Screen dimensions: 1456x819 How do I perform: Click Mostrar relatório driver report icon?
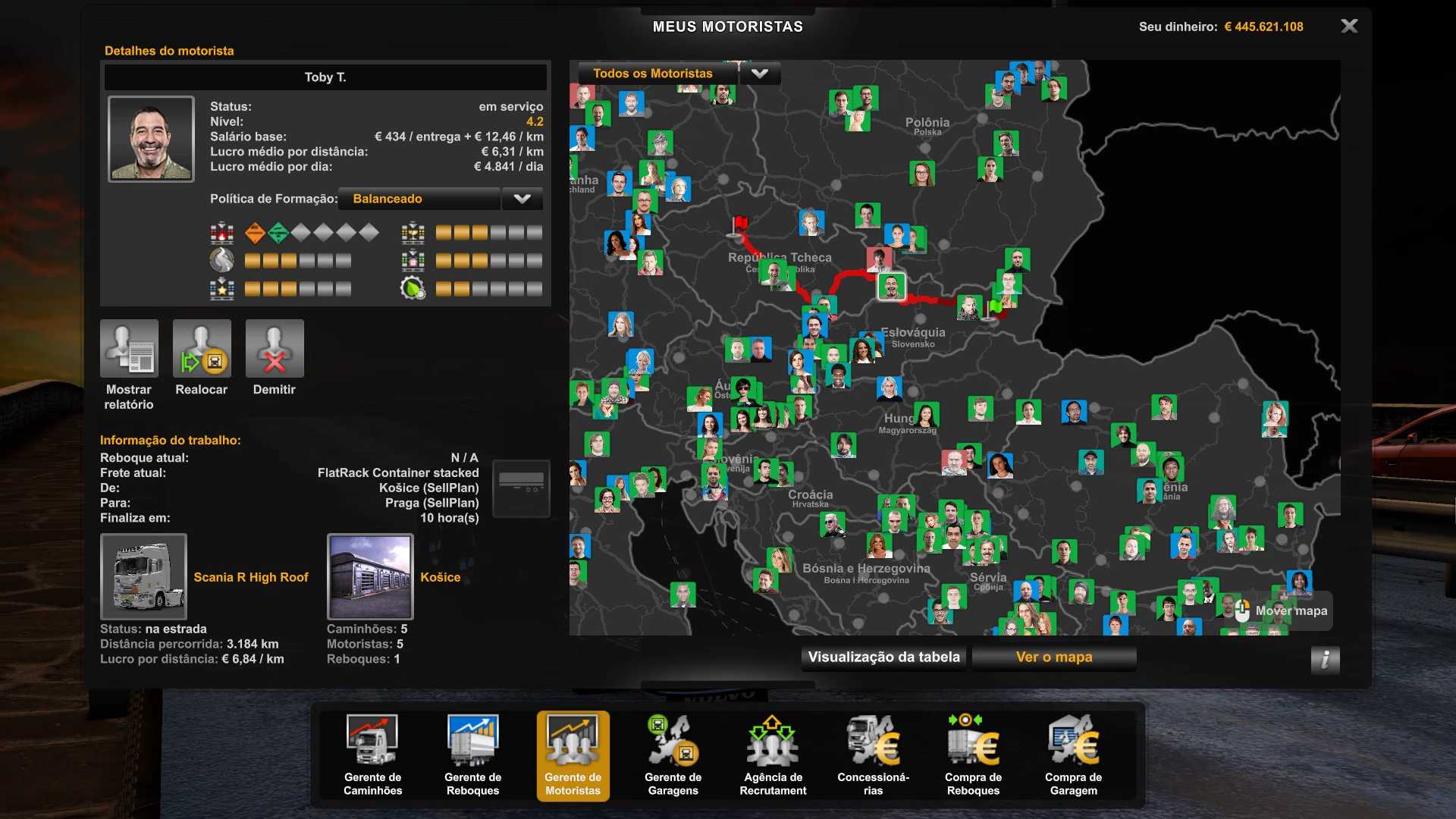(x=130, y=349)
